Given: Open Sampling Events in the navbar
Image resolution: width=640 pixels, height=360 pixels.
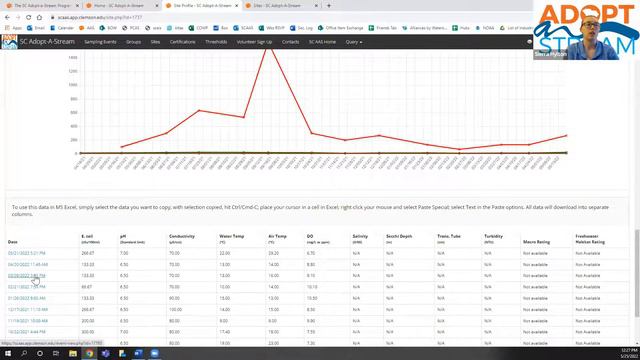Looking at the screenshot, I should pyautogui.click(x=100, y=42).
